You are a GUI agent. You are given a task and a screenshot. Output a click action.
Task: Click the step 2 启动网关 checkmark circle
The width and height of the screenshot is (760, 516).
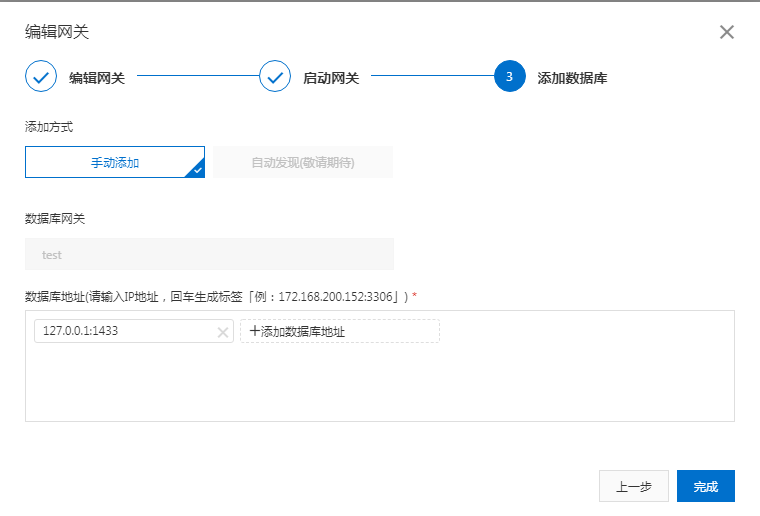[275, 76]
